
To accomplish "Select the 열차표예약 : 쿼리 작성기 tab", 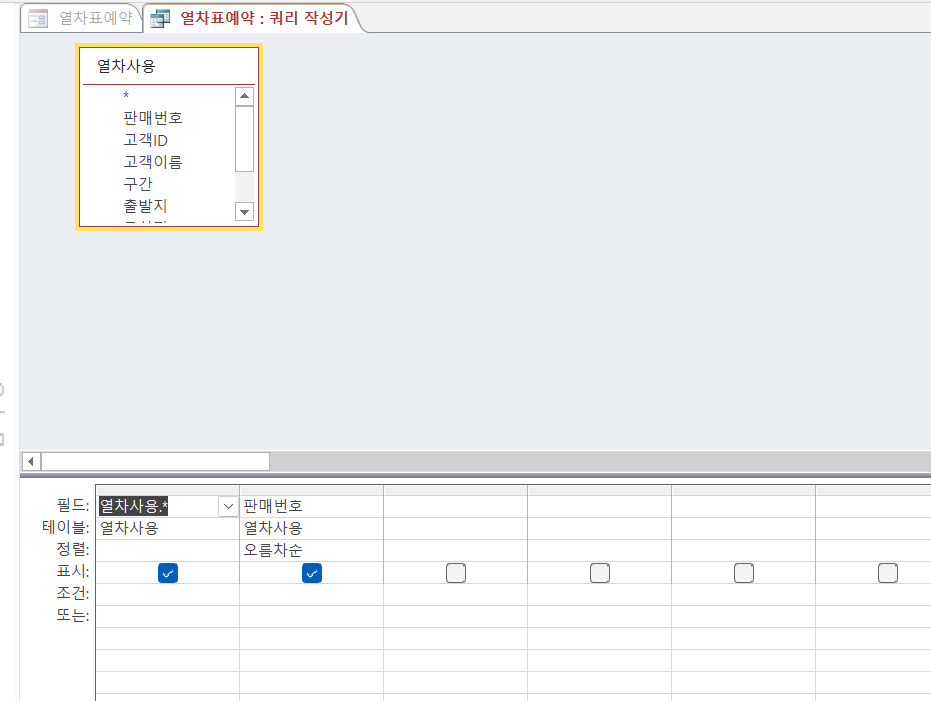I will click(x=264, y=18).
